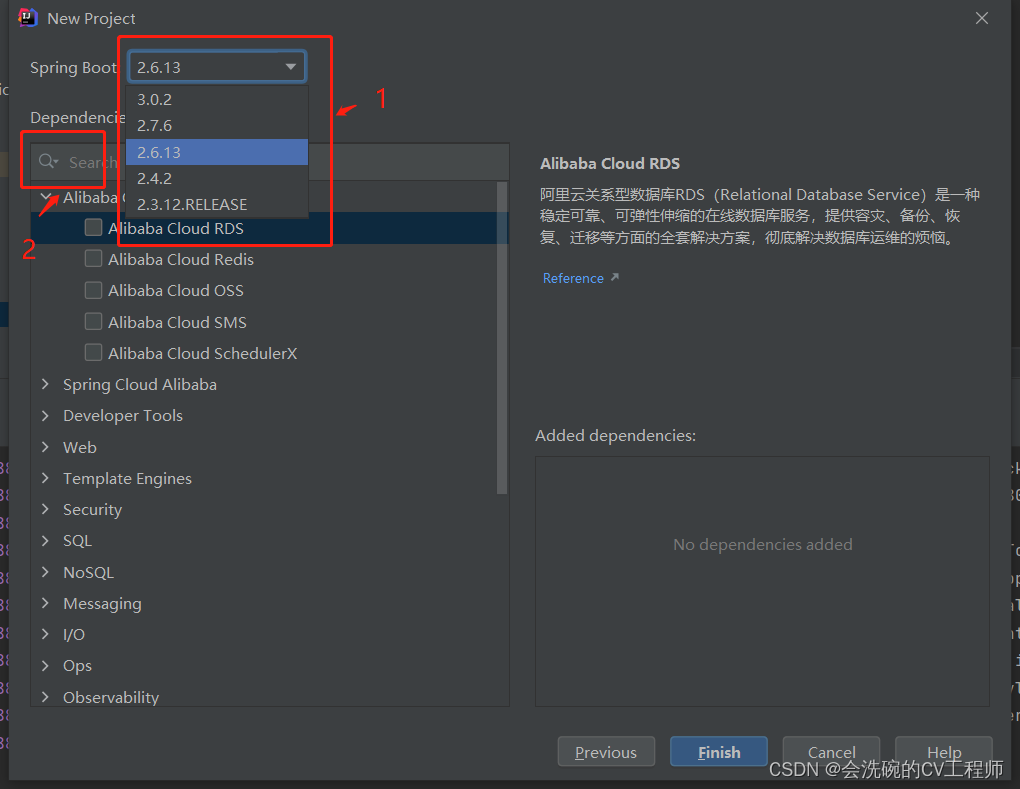Viewport: 1020px width, 789px height.
Task: Check the Alibaba Cloud OSS checkbox
Action: [x=94, y=290]
